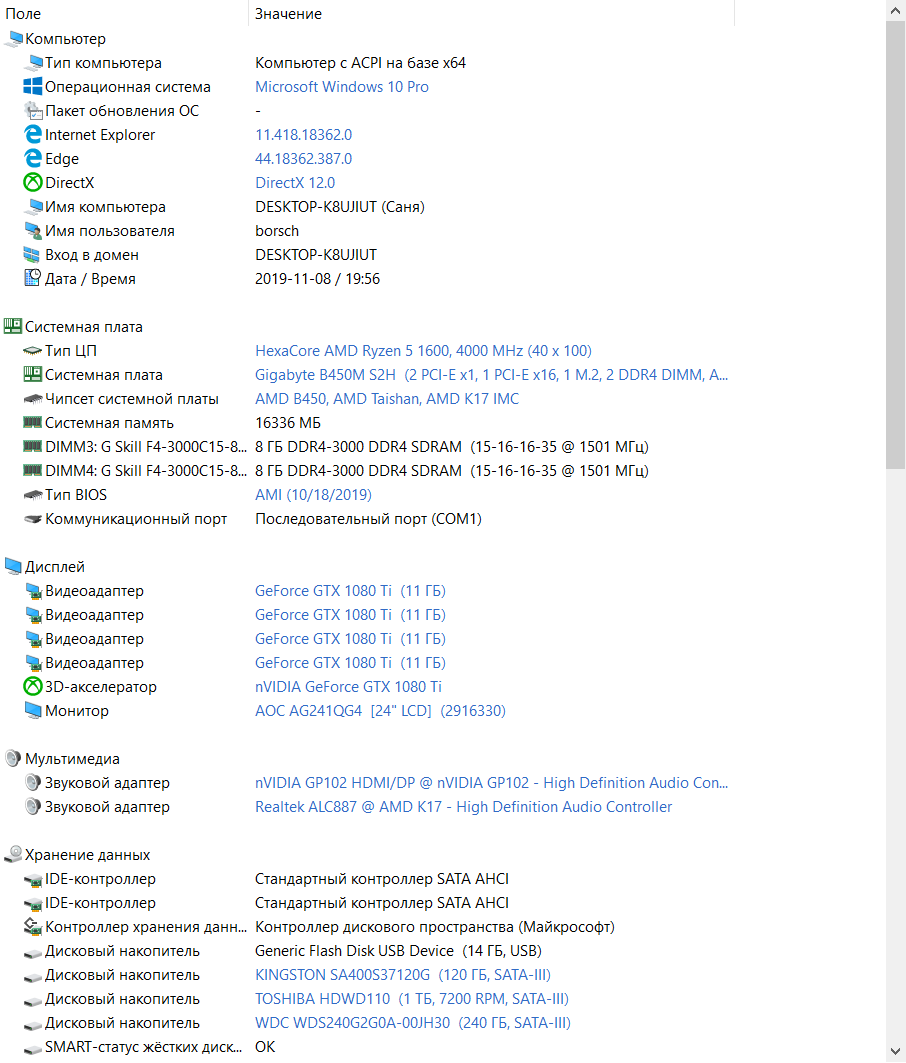906x1063 pixels.
Task: Click the Мультимедиа speaker icon
Action: click(13, 759)
